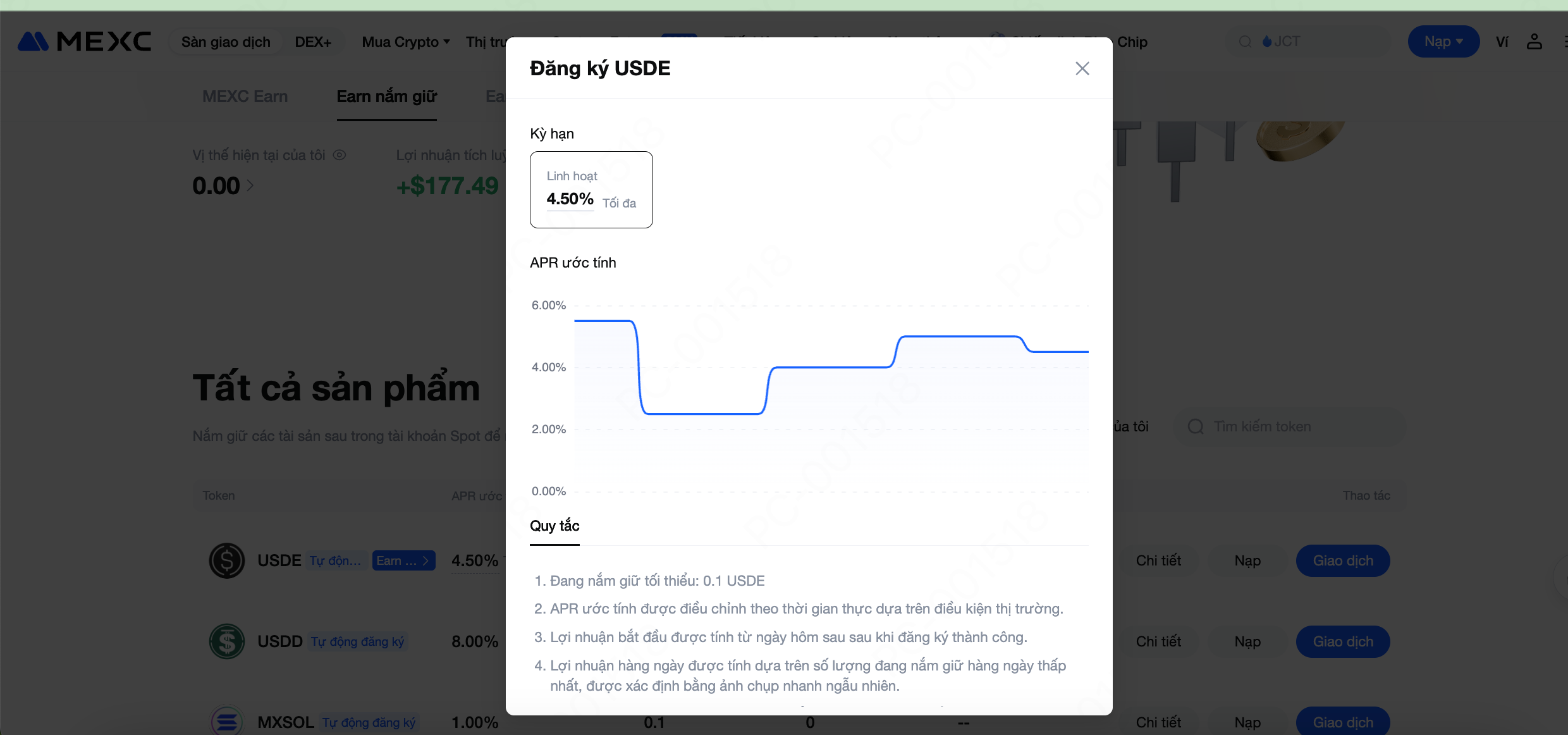Click the USDD token icon
This screenshot has width=1568, height=735.
tap(226, 641)
